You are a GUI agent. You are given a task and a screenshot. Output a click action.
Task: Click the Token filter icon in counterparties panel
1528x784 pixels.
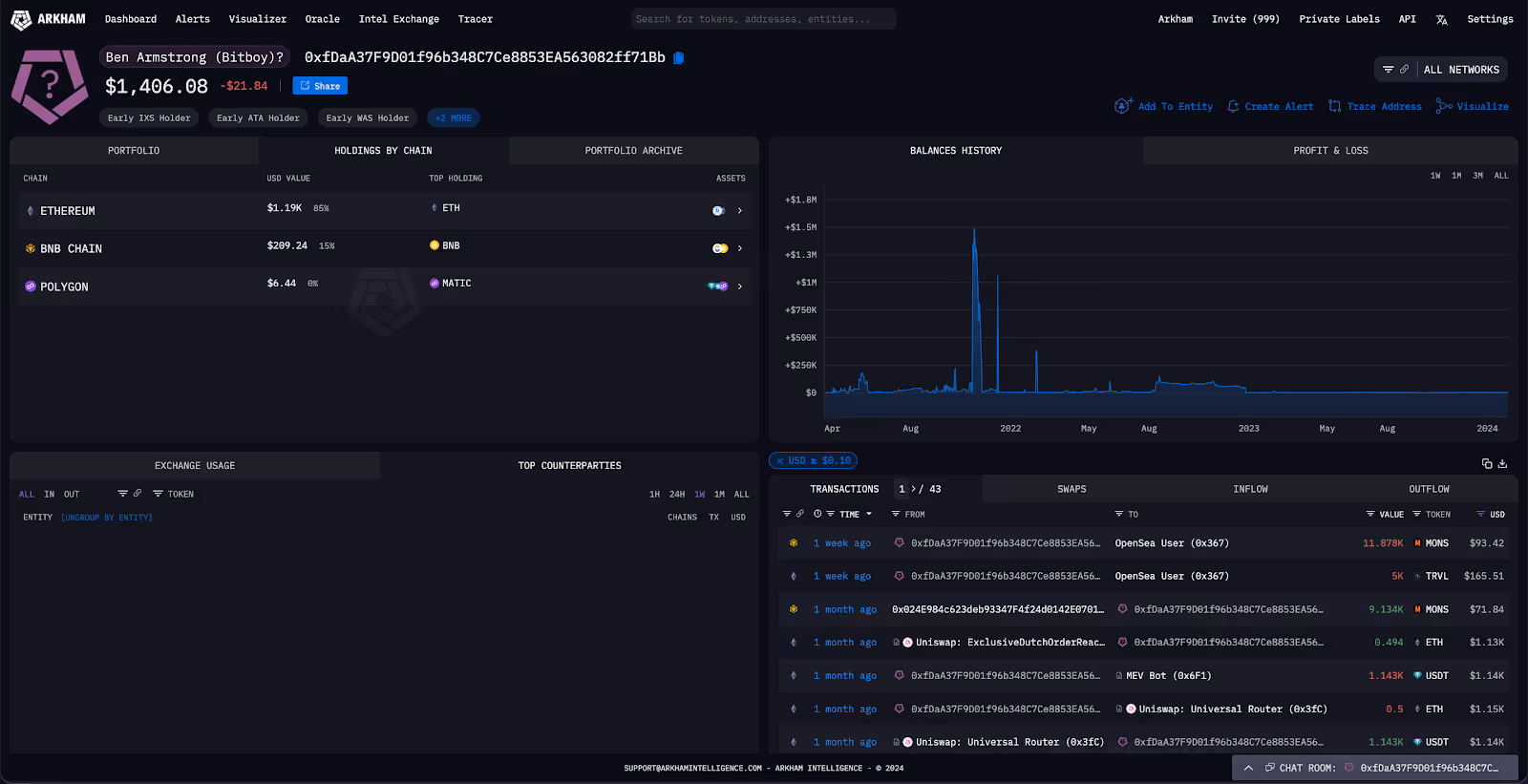click(x=158, y=494)
